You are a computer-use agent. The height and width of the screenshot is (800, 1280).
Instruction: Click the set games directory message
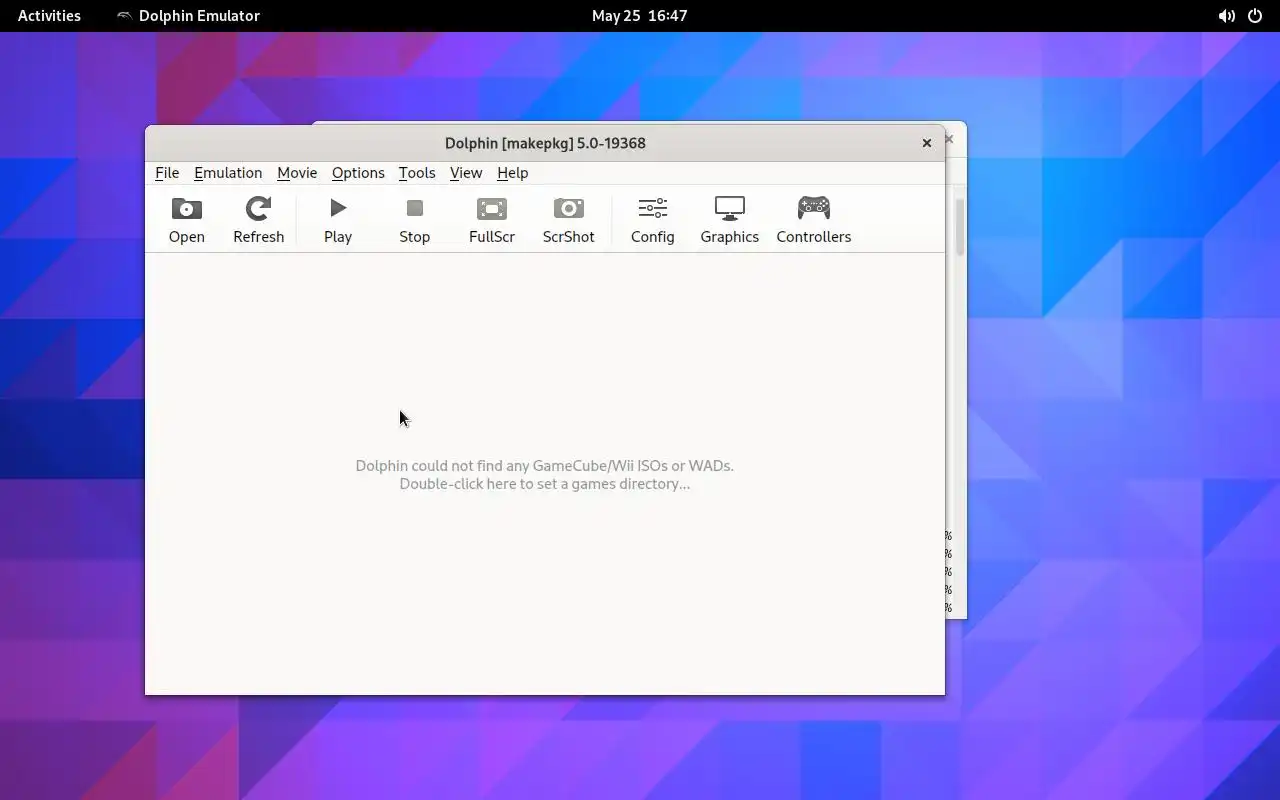click(545, 475)
